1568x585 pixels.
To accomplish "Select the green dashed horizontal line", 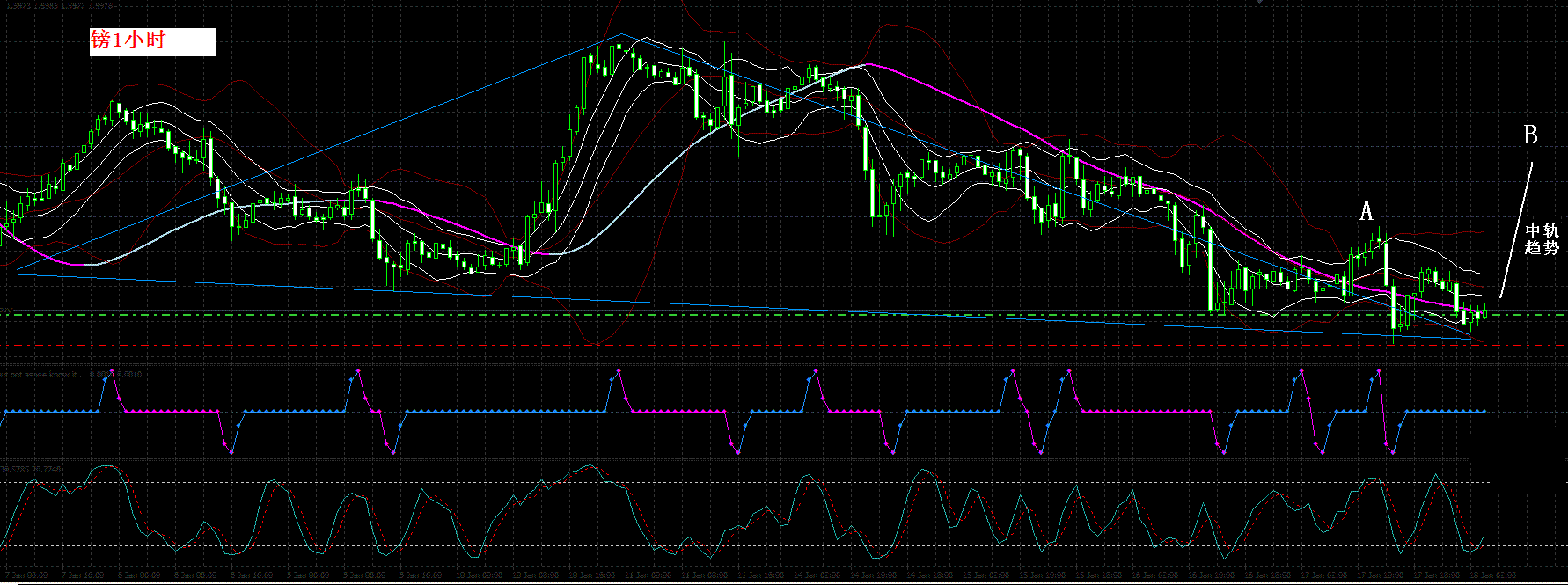I will [783, 314].
